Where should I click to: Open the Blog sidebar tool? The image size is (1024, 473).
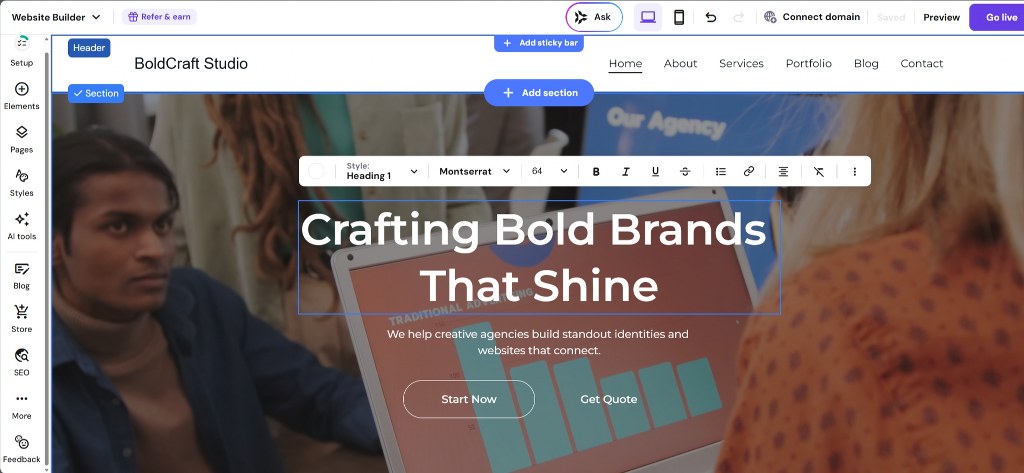(x=22, y=276)
